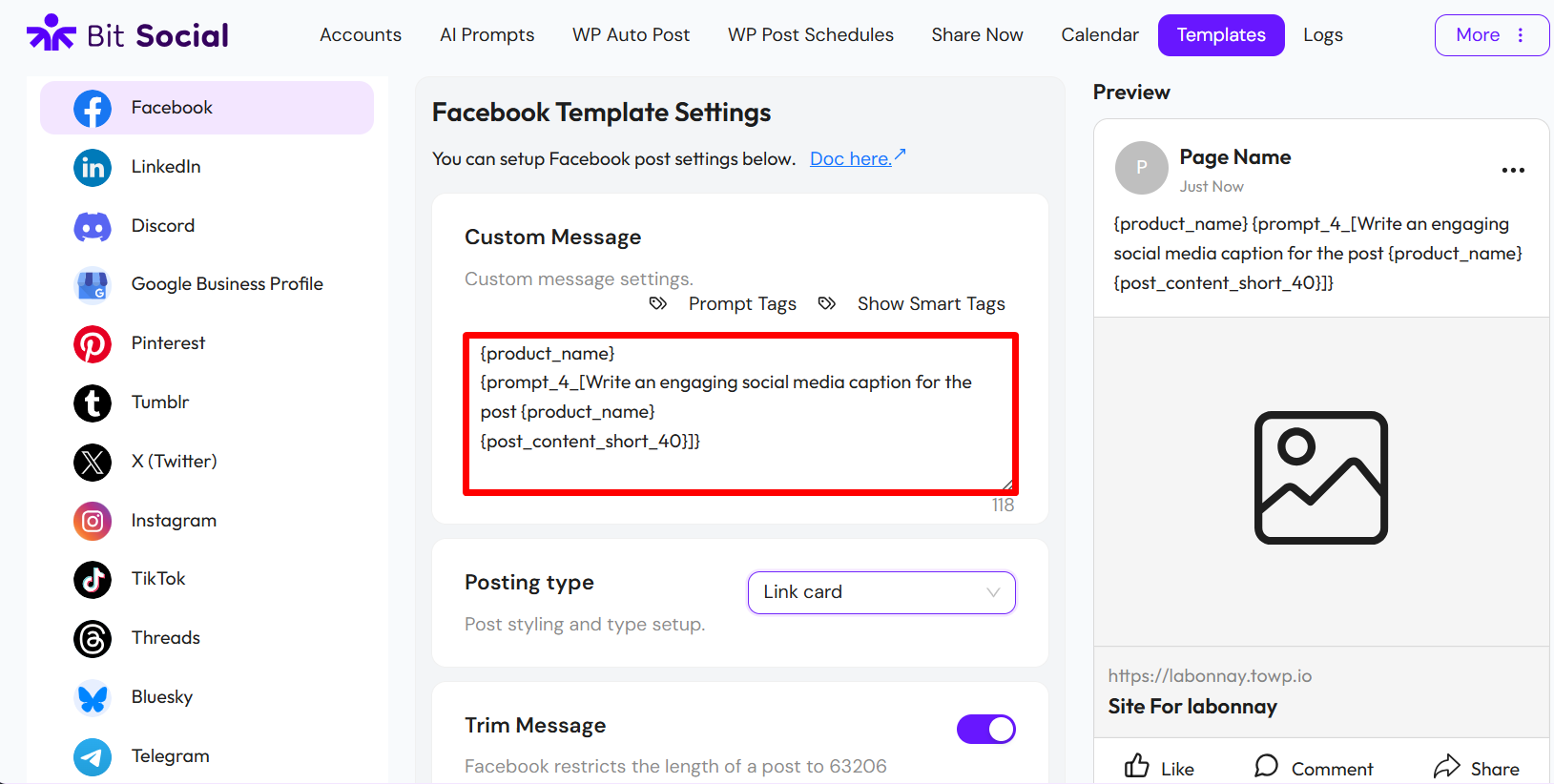This screenshot has width=1554, height=784.
Task: Click the Preview heading
Action: (1131, 93)
